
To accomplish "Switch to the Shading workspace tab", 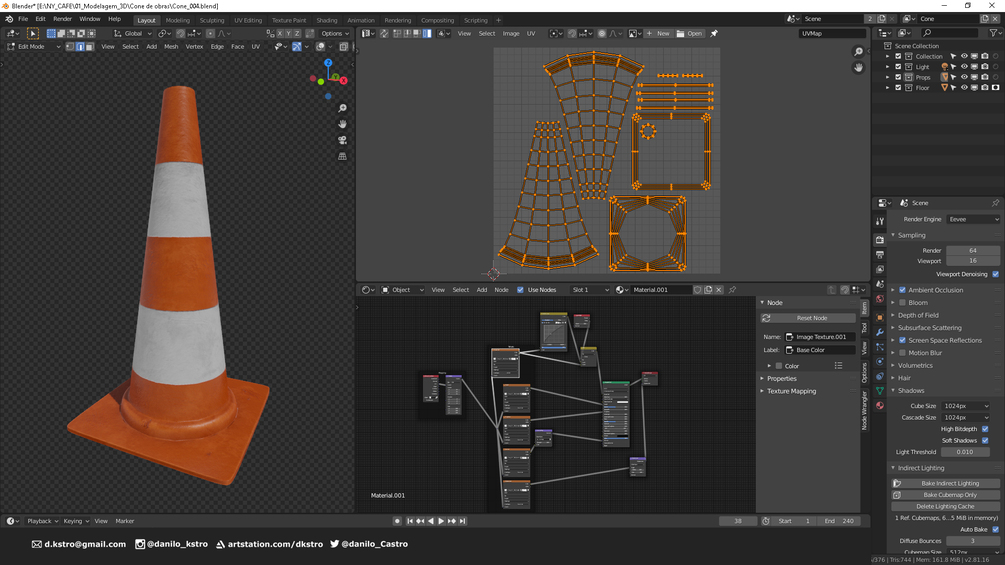I will (x=326, y=20).
